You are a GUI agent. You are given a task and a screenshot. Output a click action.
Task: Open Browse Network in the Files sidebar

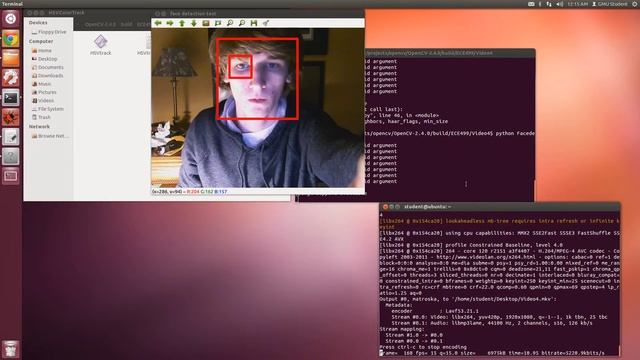(50, 136)
